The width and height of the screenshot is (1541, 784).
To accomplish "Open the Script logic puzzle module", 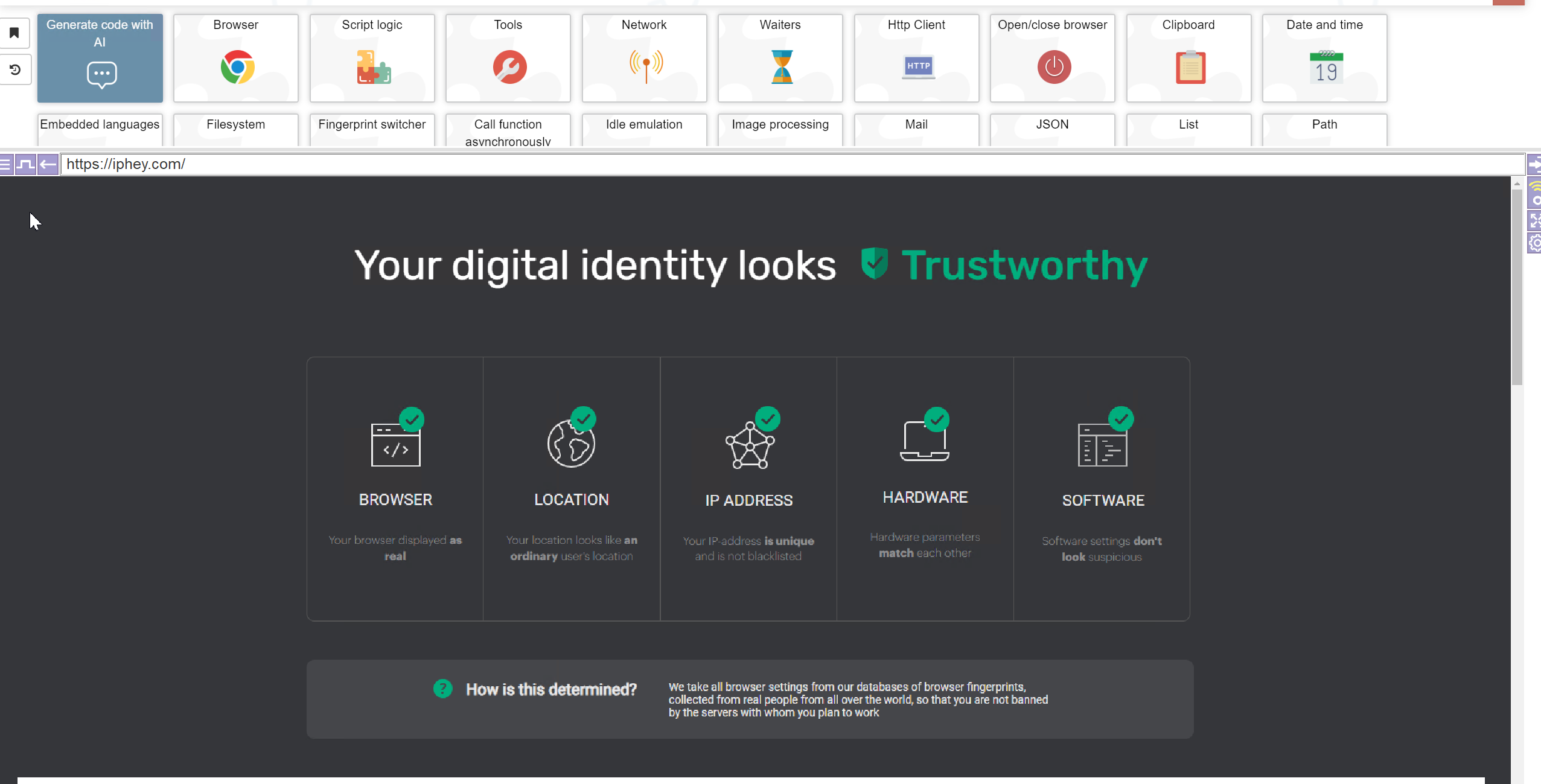I will 372,59.
